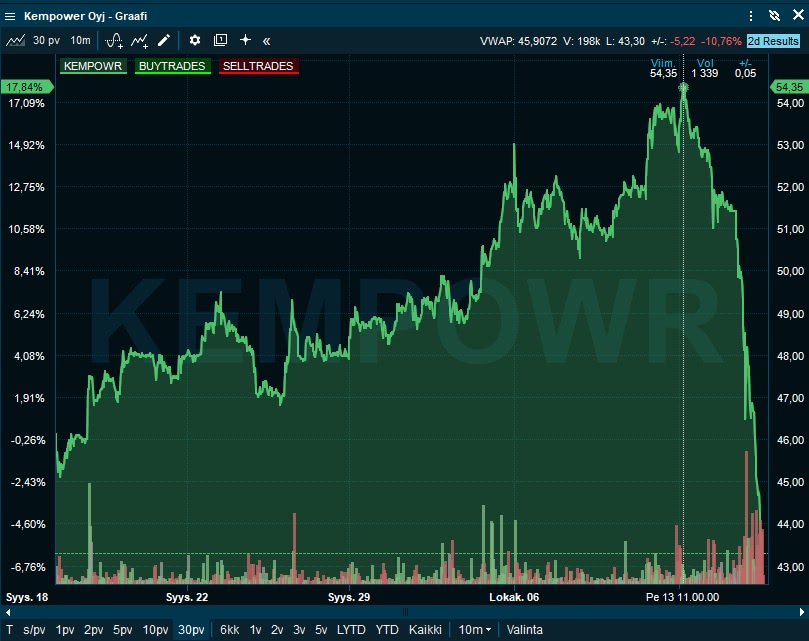Screen dimensions: 809x641
Task: Click the layout template icon in toolbar
Action: pyautogui.click(x=220, y=40)
